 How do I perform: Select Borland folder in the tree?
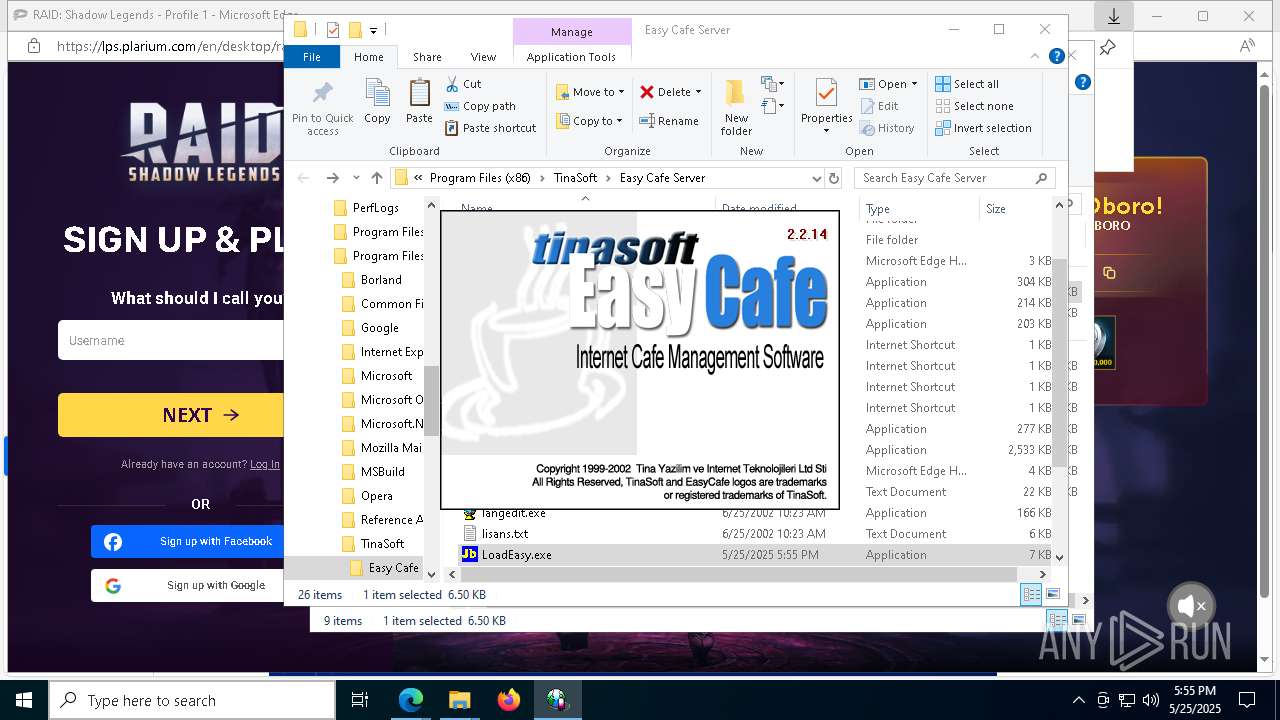380,280
